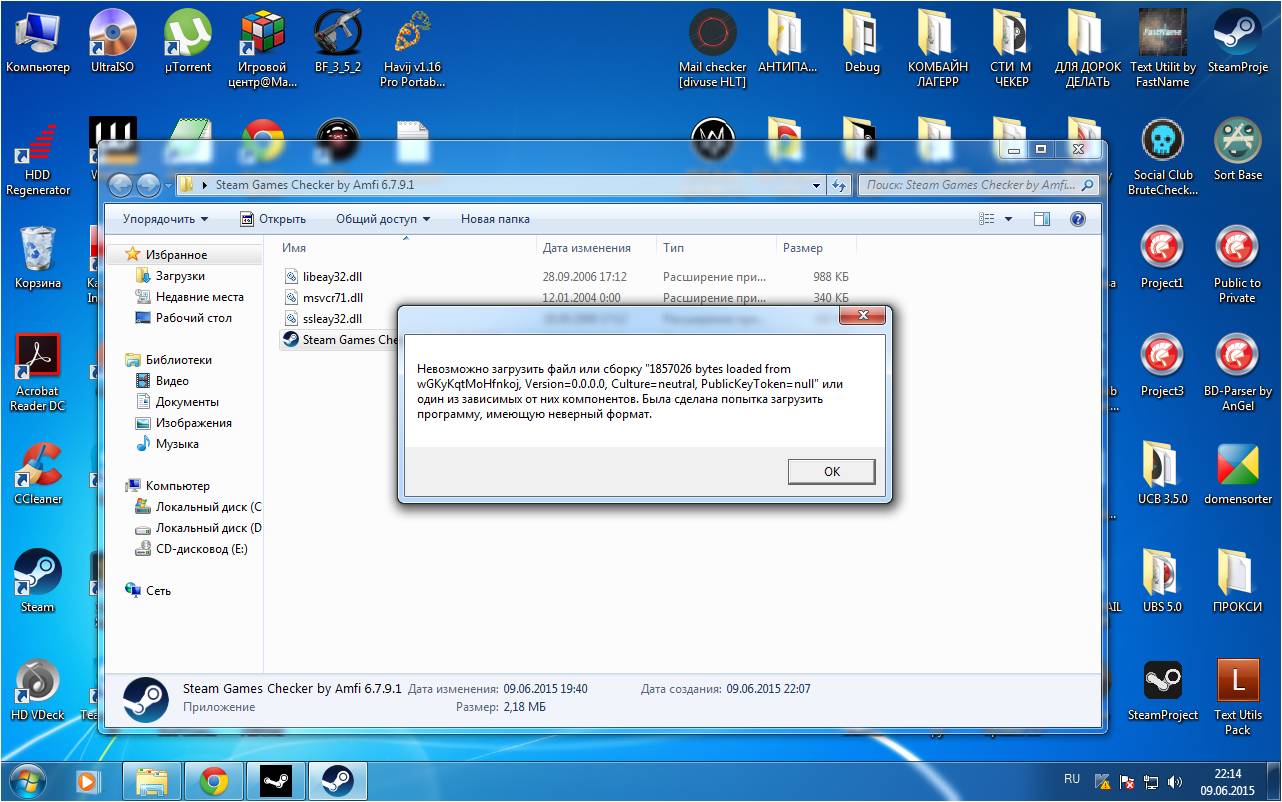The width and height of the screenshot is (1282, 802).
Task: Click OK in the error dialog
Action: (x=831, y=472)
